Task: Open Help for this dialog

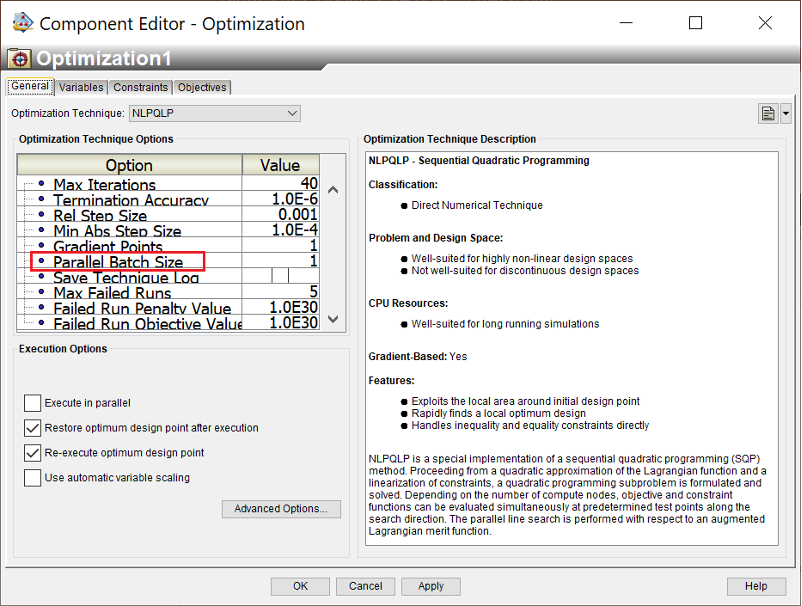Action: click(x=756, y=586)
